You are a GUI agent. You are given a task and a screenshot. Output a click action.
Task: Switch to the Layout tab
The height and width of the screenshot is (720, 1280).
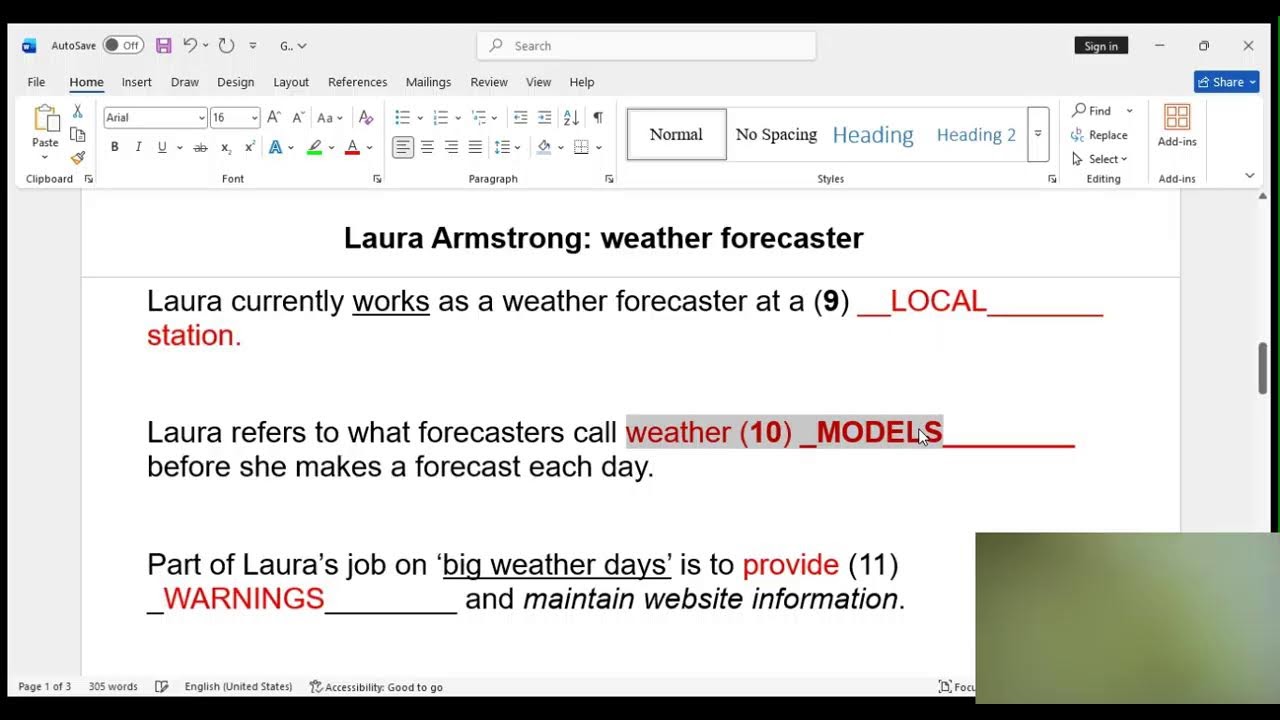point(291,82)
